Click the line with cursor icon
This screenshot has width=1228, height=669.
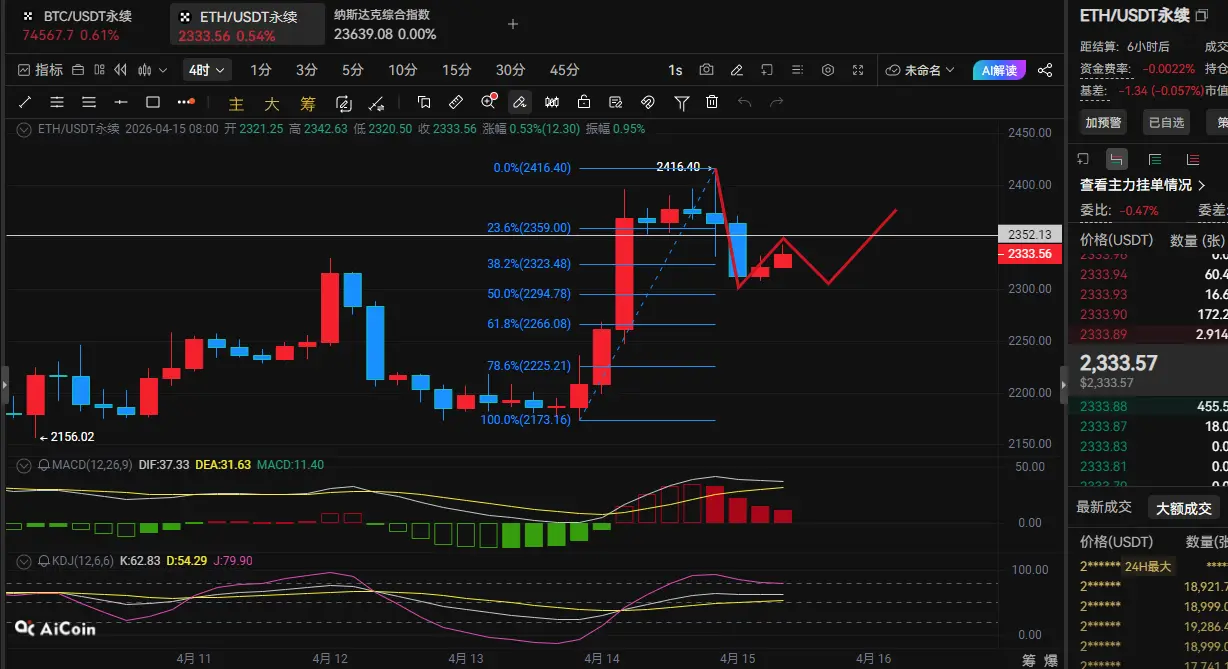pos(376,102)
